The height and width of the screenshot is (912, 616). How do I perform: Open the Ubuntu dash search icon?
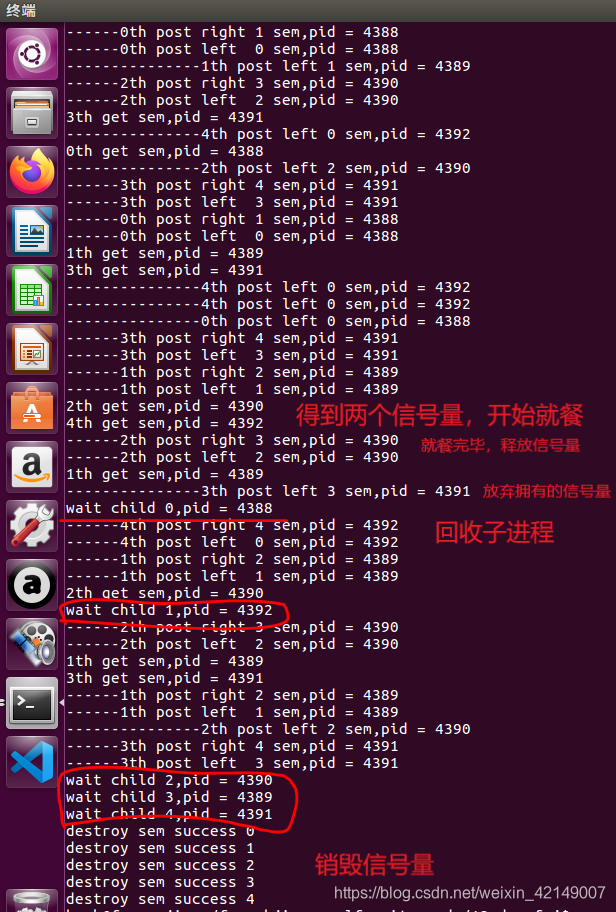click(32, 54)
